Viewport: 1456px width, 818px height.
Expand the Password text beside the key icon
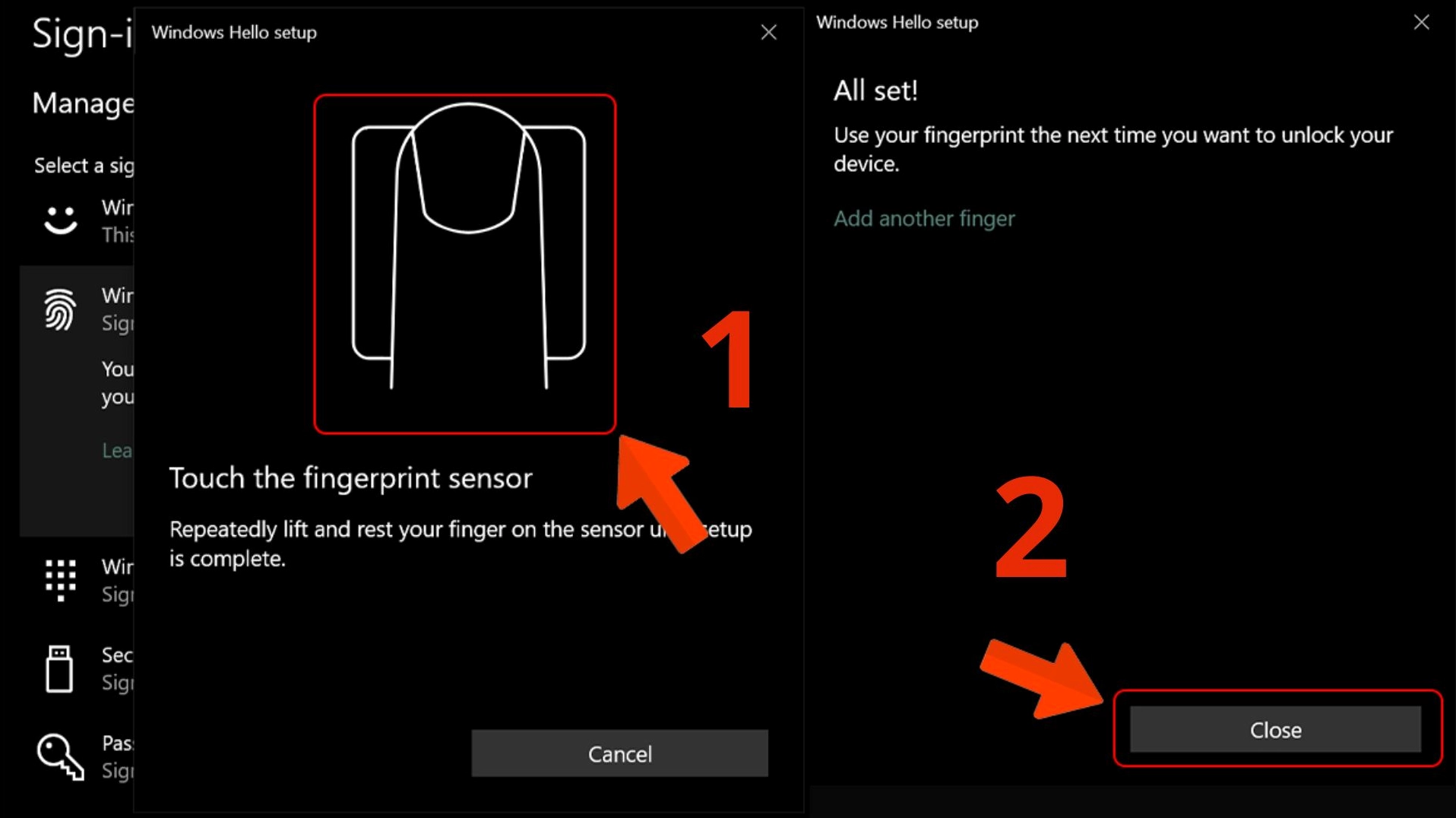tap(117, 756)
